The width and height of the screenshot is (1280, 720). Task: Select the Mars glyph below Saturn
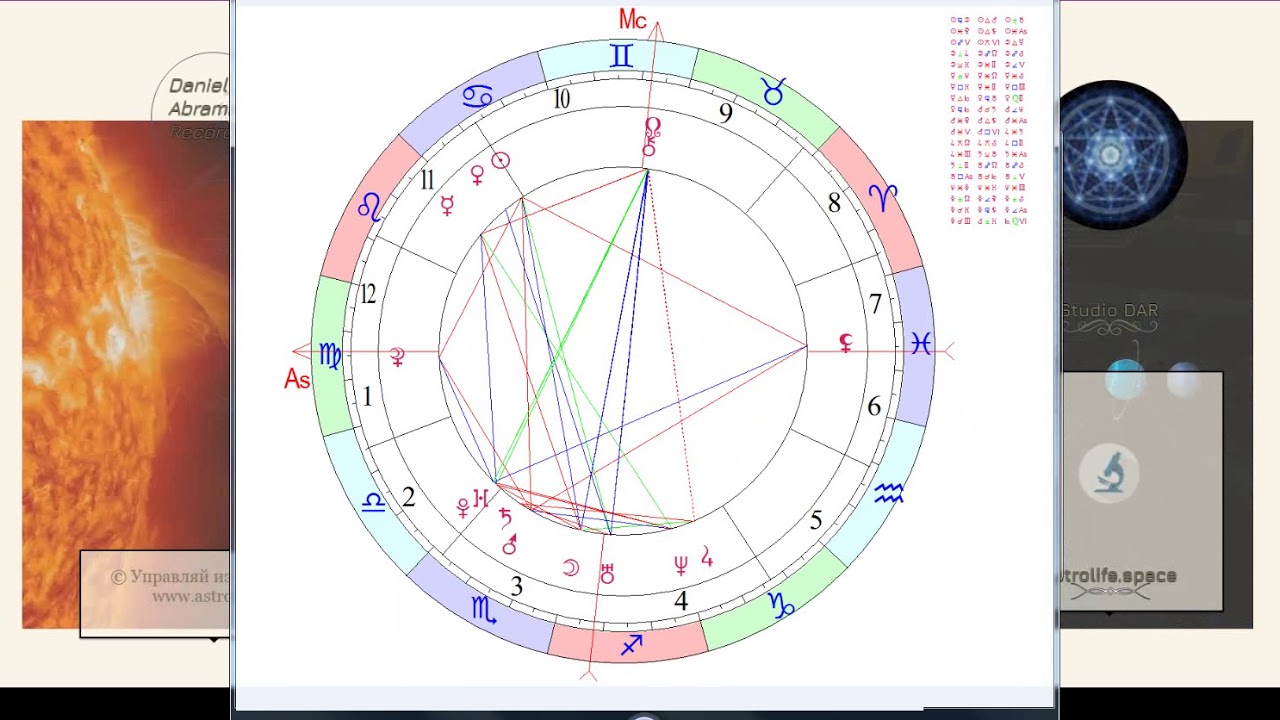click(x=510, y=544)
